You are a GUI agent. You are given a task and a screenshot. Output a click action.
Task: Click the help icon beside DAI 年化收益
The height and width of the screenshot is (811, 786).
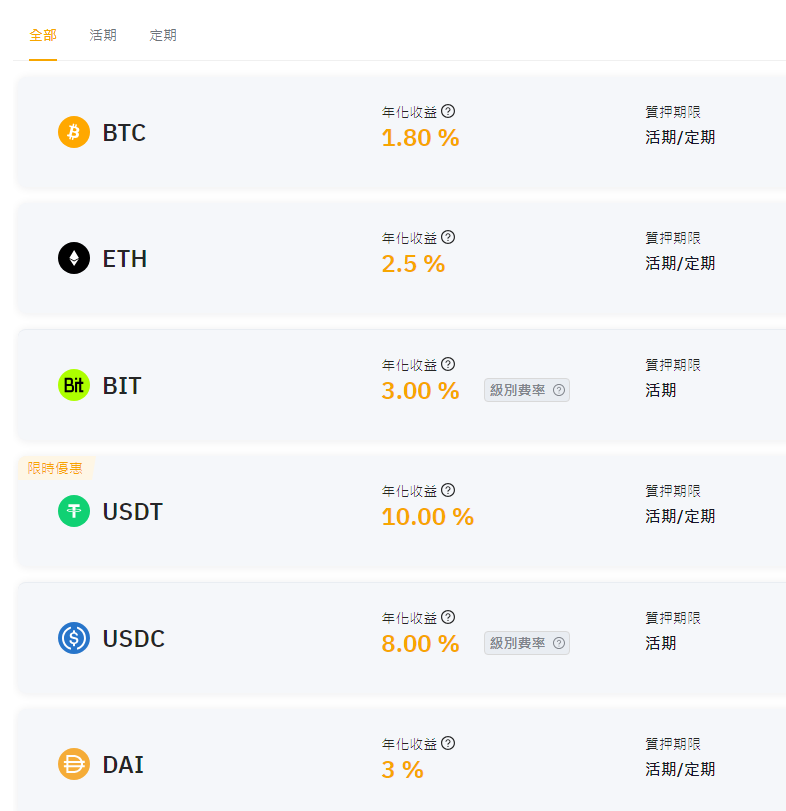point(448,743)
